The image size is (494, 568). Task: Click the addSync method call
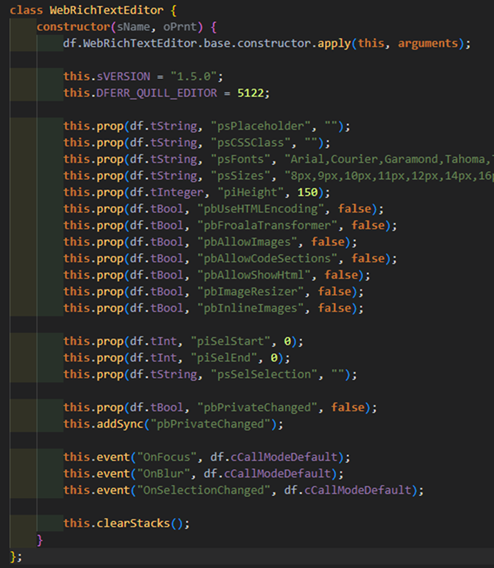120,424
